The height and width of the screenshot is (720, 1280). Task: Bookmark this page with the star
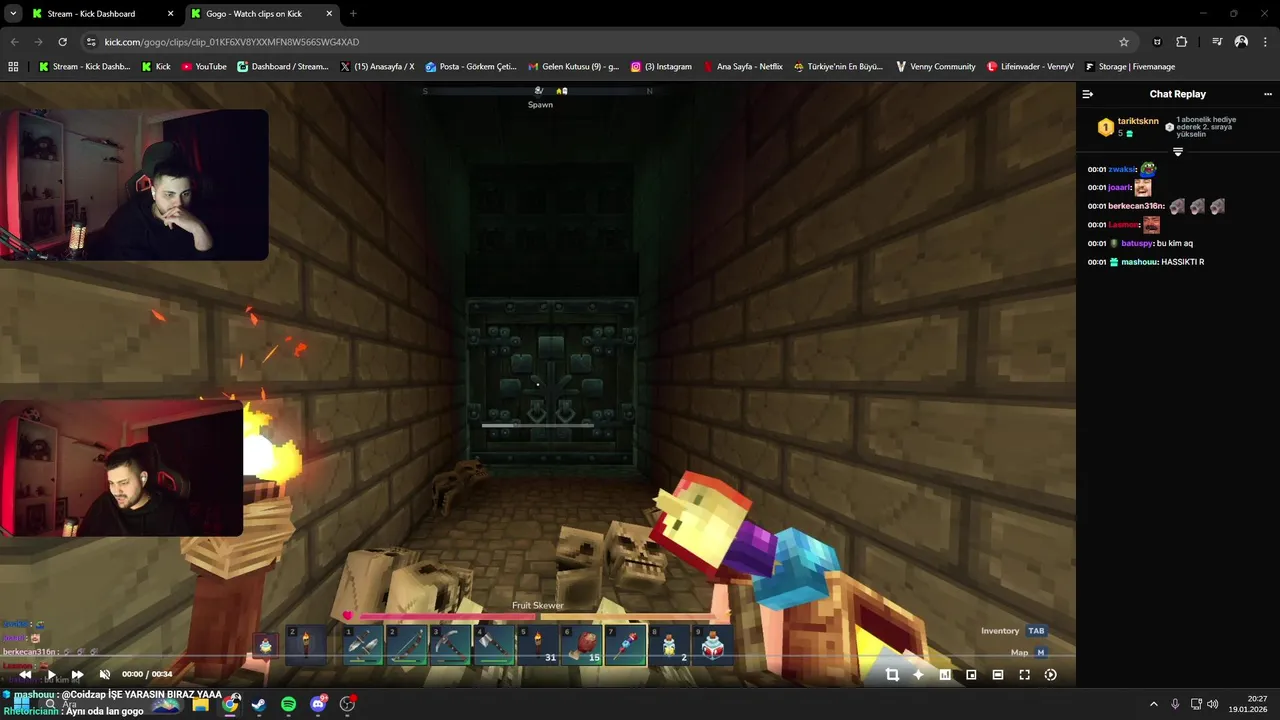point(1124,42)
